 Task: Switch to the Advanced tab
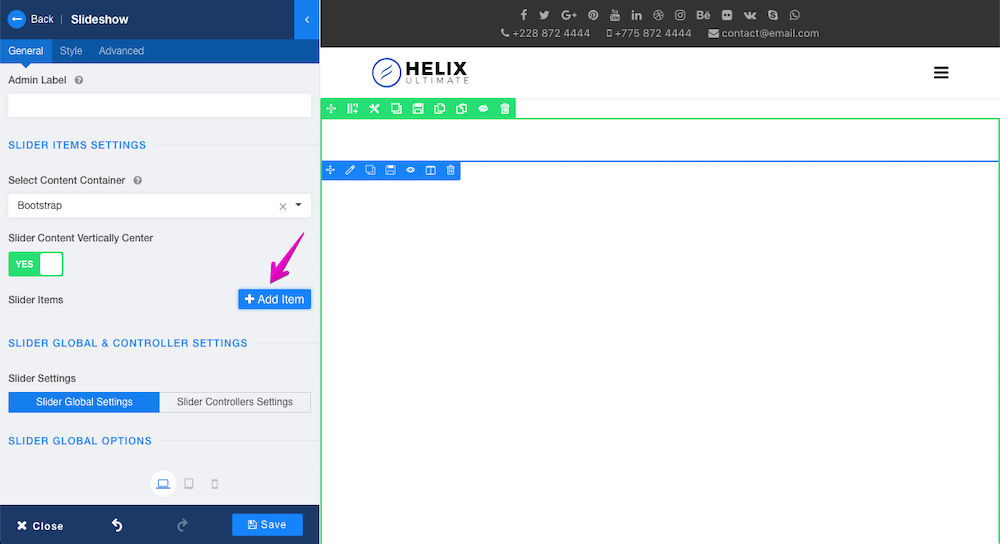point(121,51)
